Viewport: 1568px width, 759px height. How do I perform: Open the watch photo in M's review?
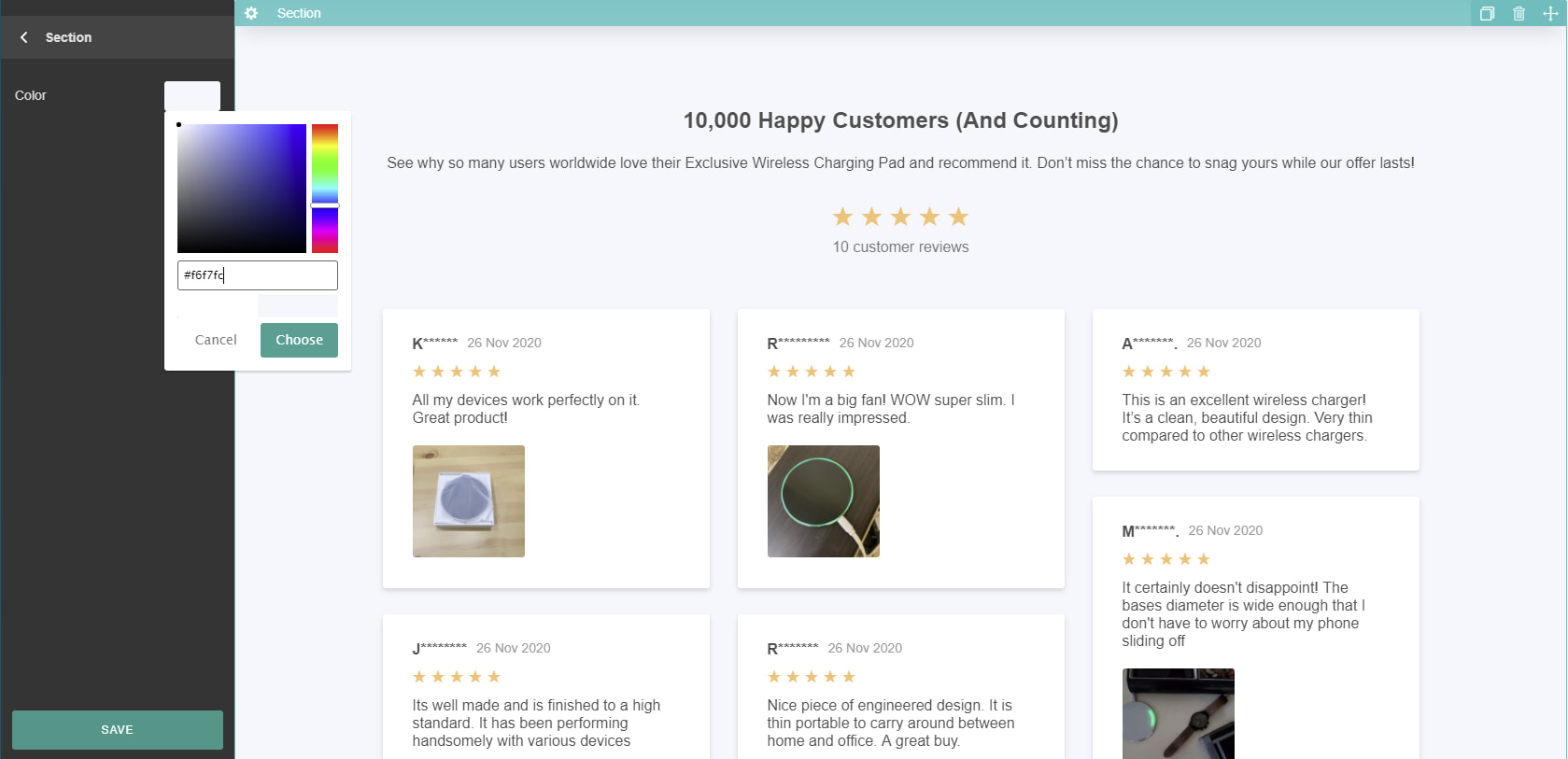click(x=1178, y=713)
